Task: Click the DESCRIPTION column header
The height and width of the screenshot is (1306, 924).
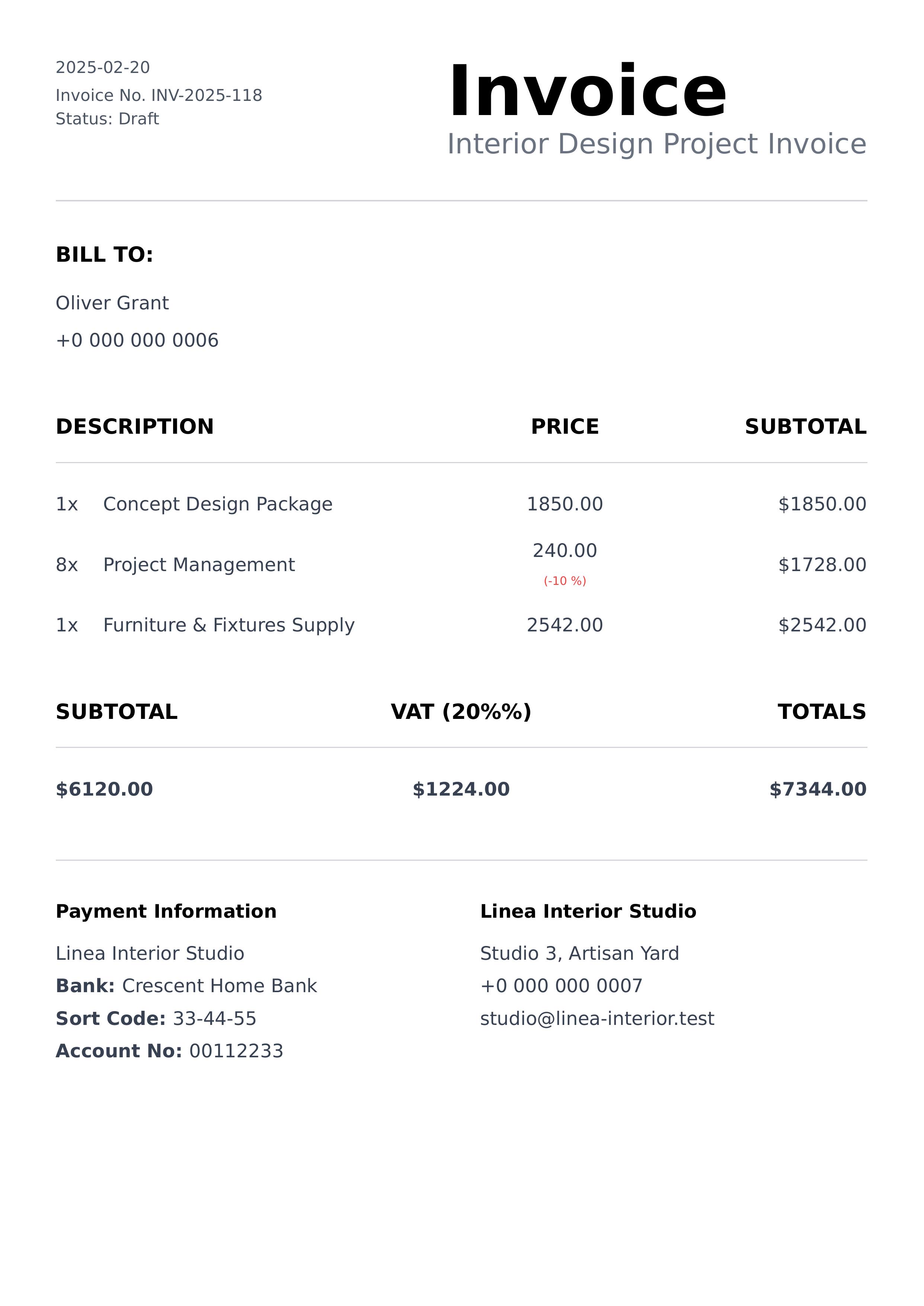Action: tap(135, 427)
